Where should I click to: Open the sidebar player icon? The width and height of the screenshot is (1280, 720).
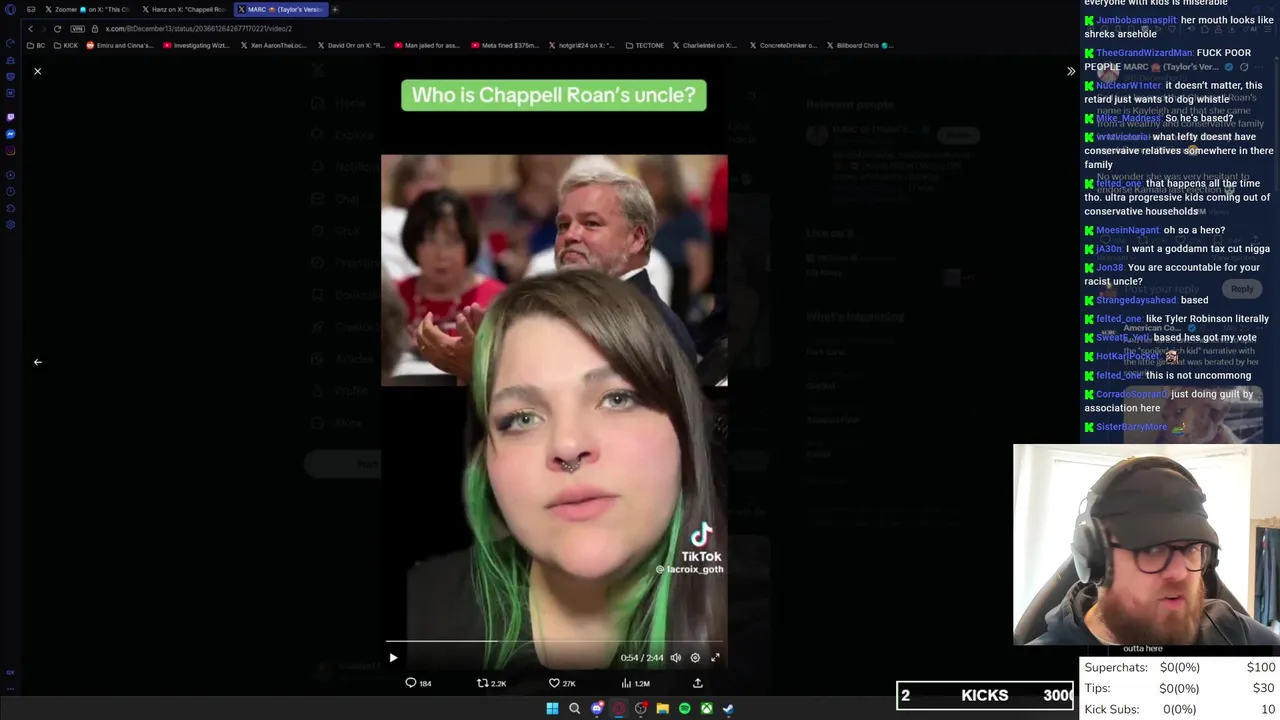[10, 174]
